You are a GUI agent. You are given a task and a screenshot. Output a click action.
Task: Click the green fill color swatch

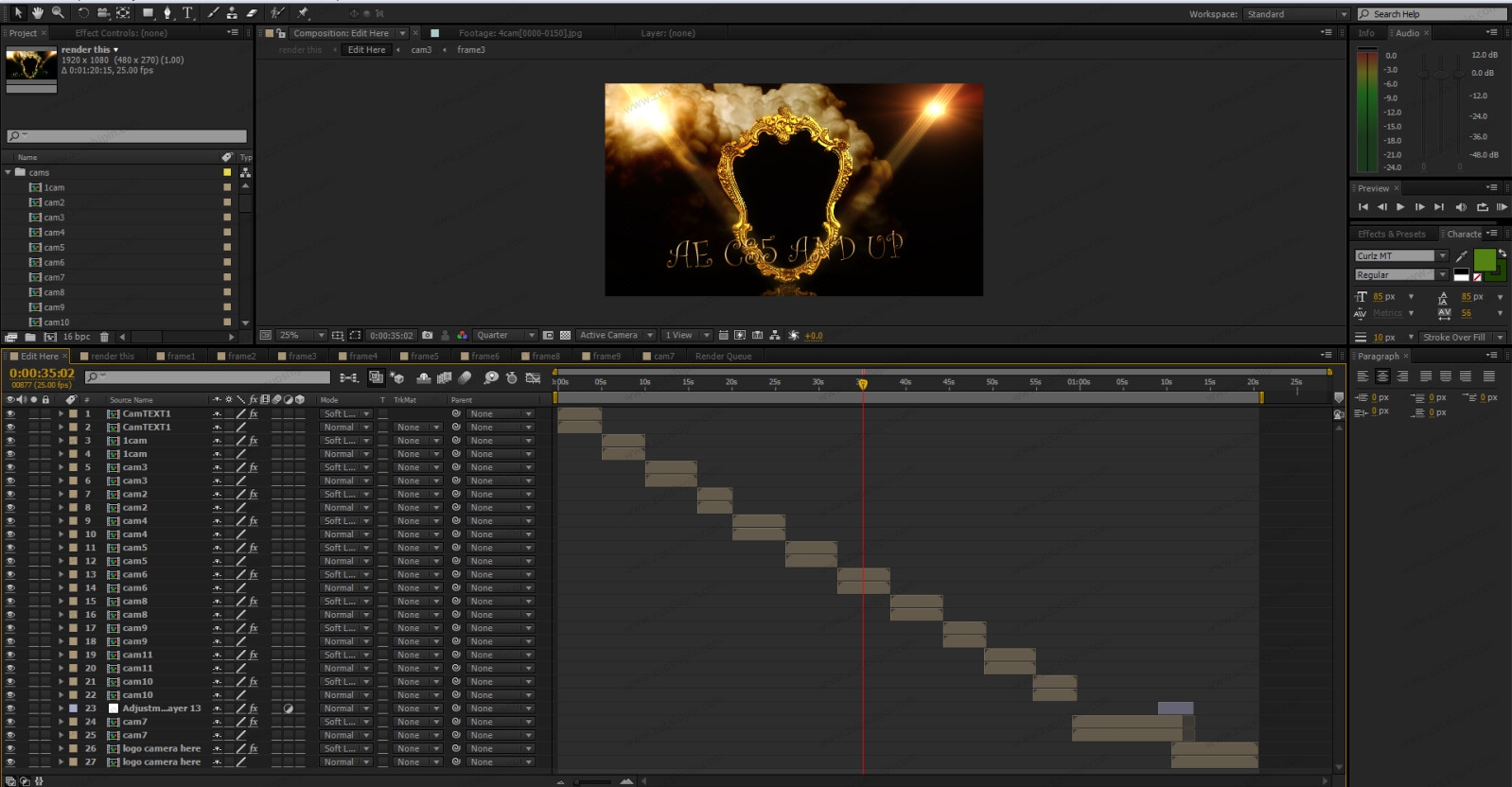coord(1485,259)
